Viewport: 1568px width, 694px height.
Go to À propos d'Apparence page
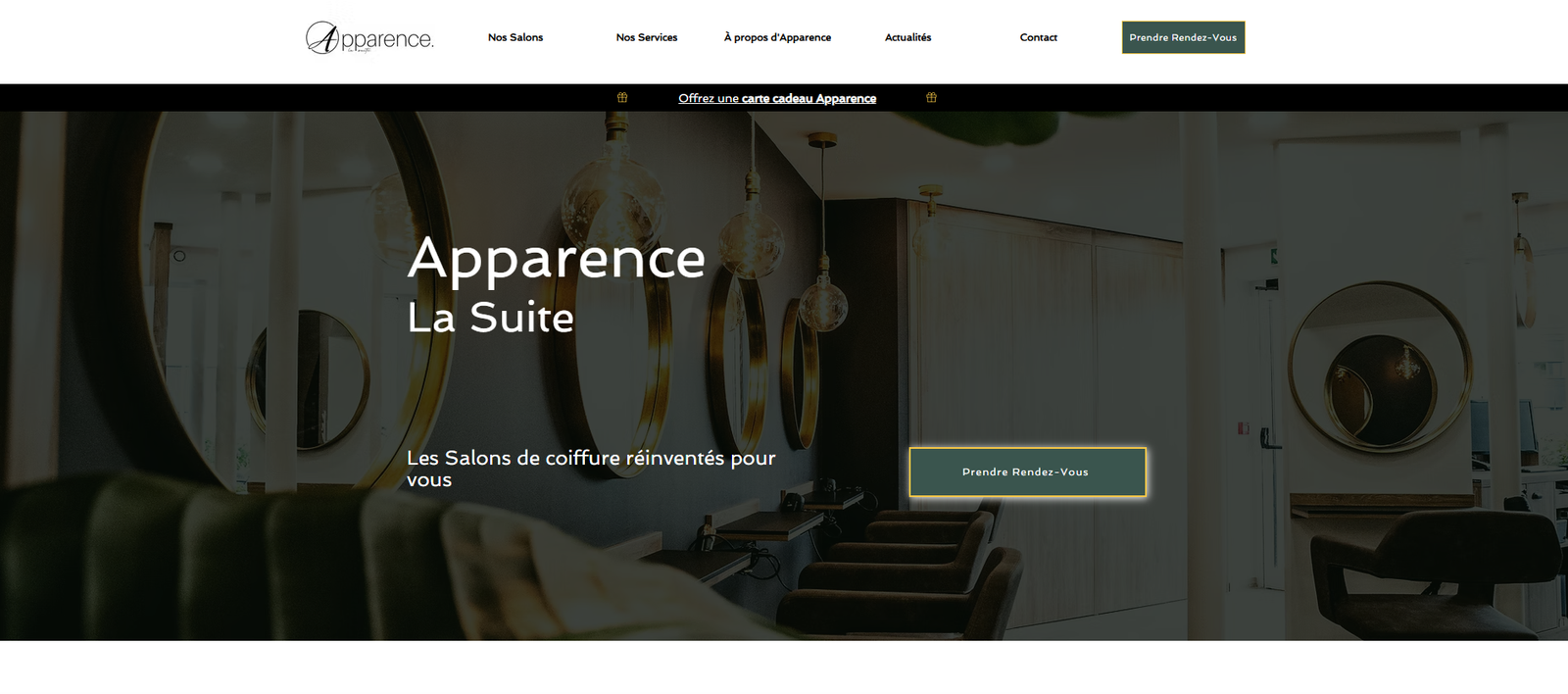[x=777, y=37]
